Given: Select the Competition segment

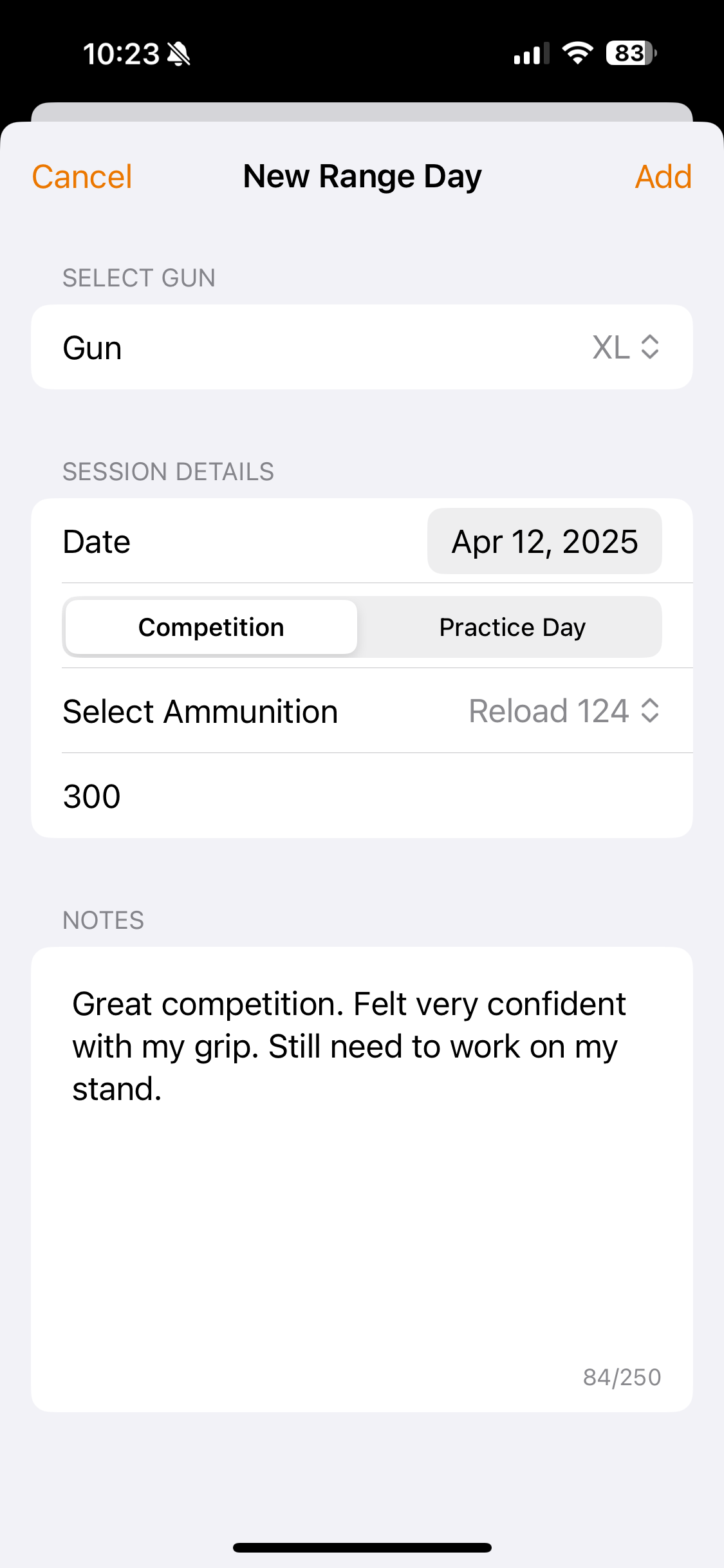Looking at the screenshot, I should (x=211, y=628).
